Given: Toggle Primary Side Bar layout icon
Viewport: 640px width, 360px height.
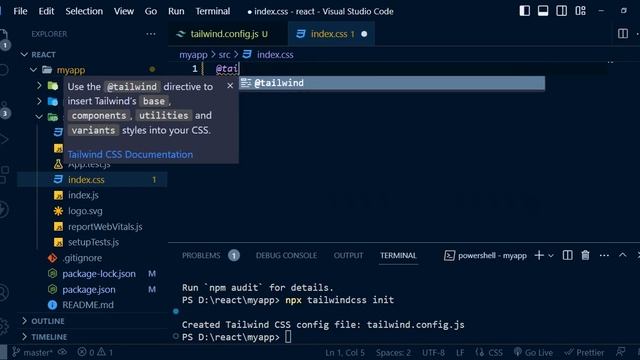Looking at the screenshot, I should [524, 11].
